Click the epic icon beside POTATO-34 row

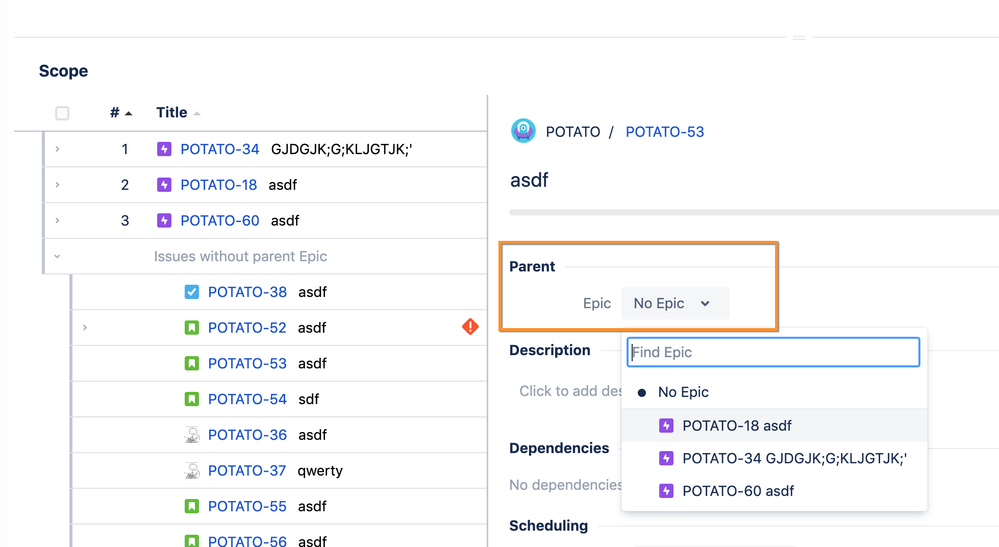click(164, 149)
